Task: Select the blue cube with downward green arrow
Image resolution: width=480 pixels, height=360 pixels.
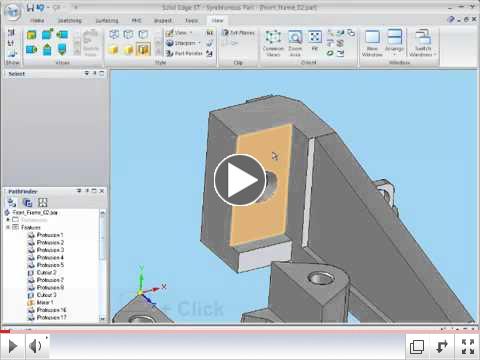Action: pos(62,49)
